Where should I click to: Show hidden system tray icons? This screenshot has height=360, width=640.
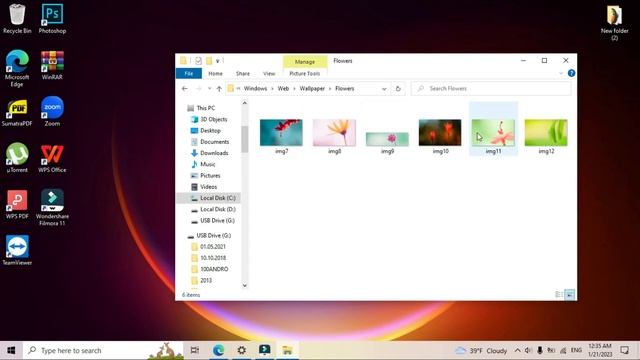pyautogui.click(x=517, y=350)
